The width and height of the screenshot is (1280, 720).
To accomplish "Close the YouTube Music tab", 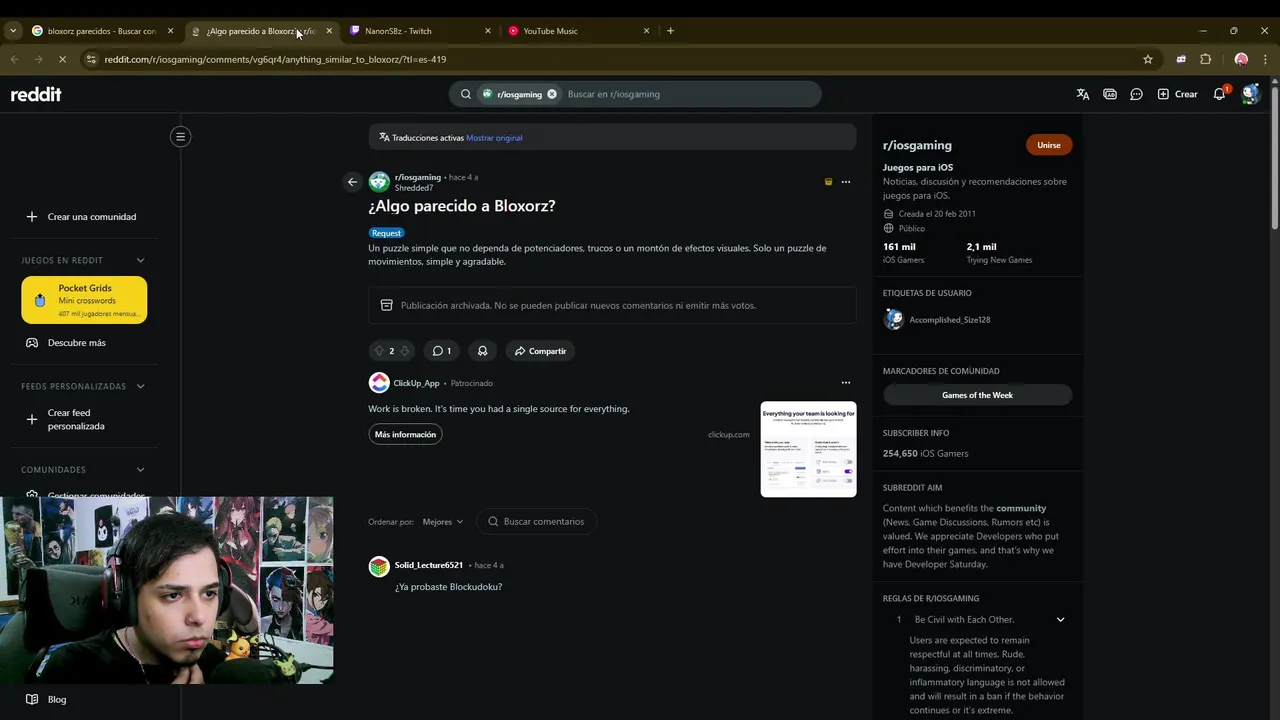I will point(647,31).
